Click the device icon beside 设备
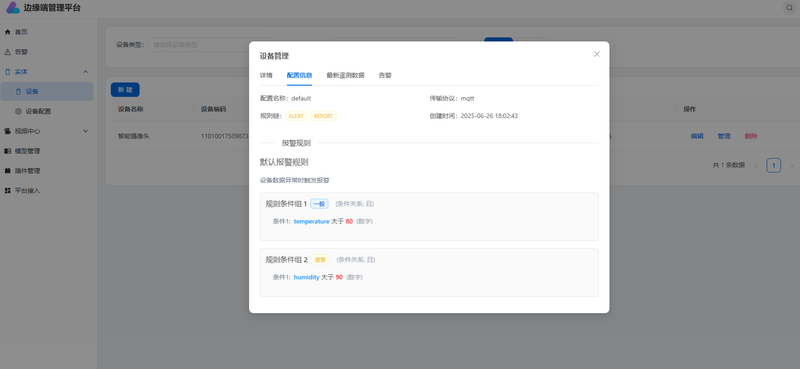The image size is (800, 369). 18,92
